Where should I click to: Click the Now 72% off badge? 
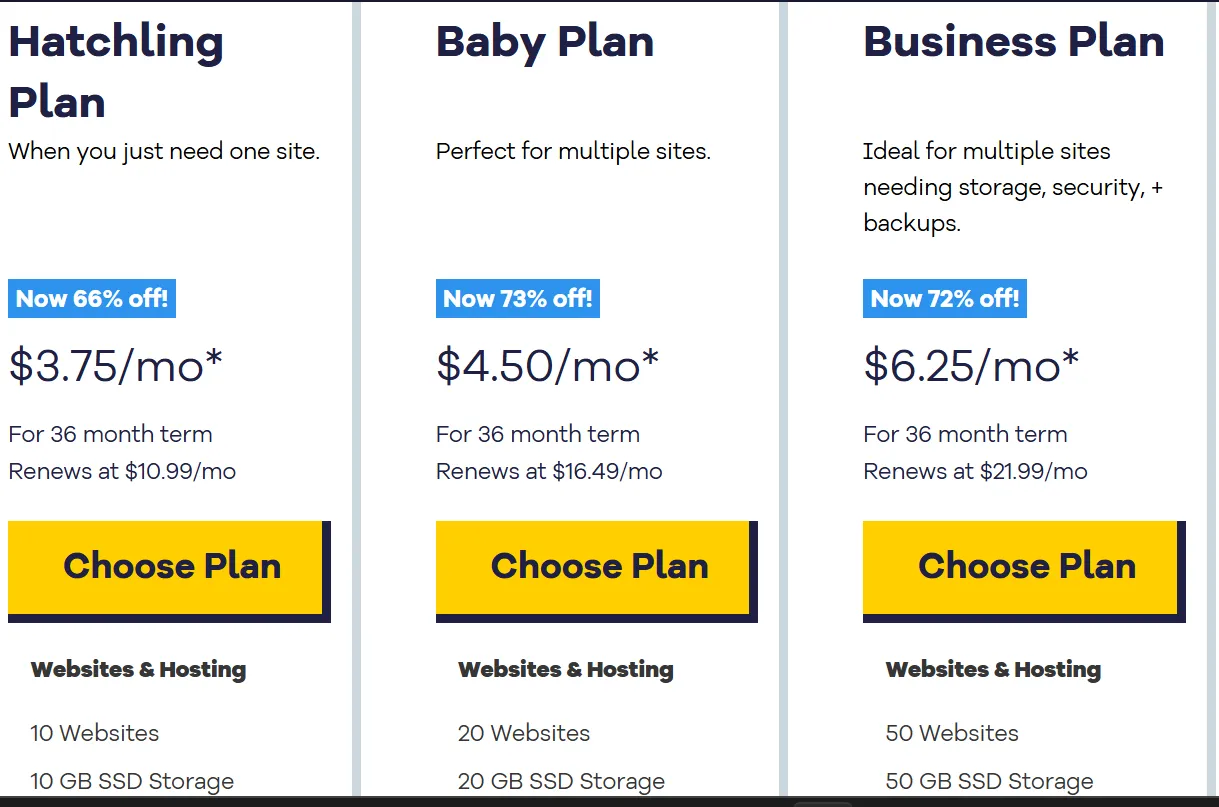(945, 299)
